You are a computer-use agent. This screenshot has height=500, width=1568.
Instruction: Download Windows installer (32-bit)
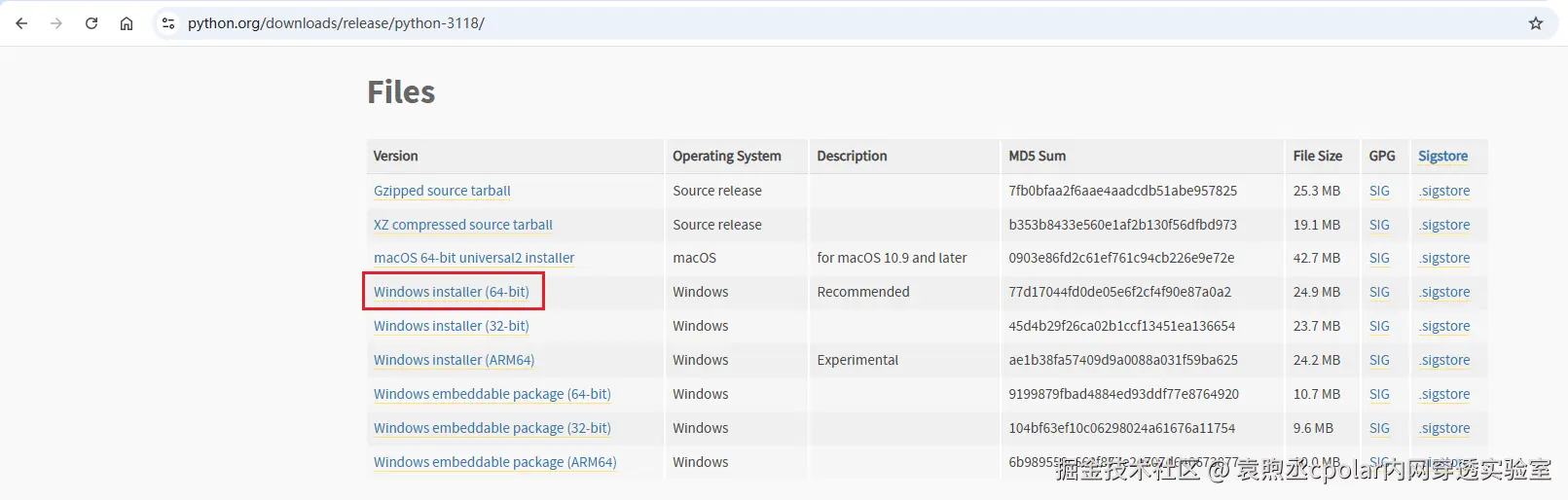(x=452, y=326)
